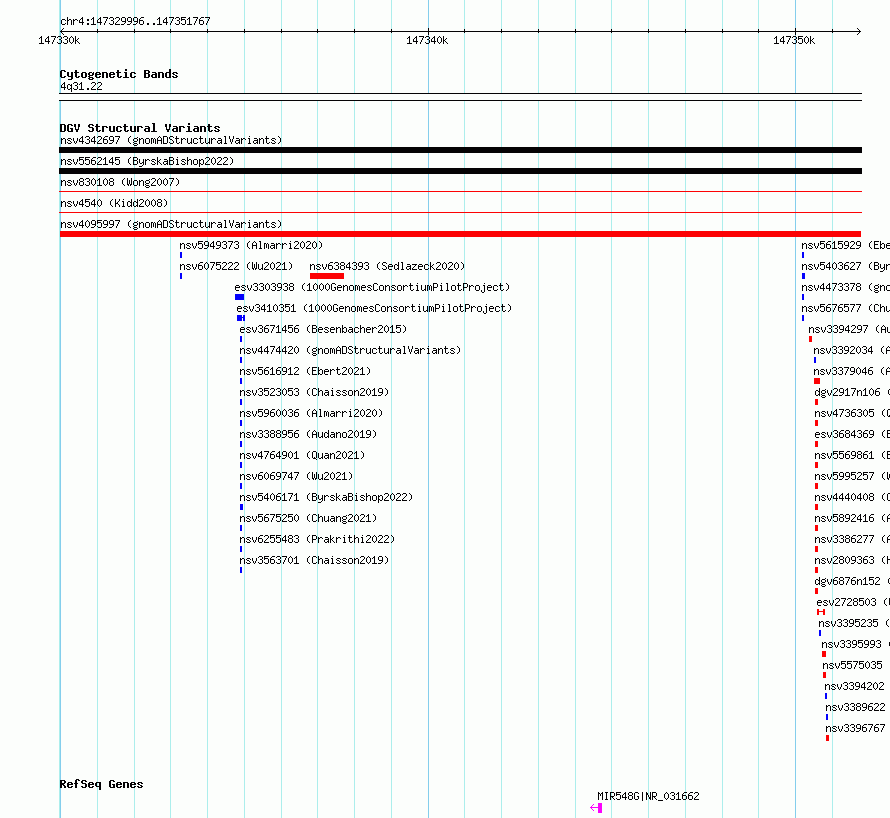Click the 147340k ruler position
Viewport: 890px width, 818px height.
(x=427, y=40)
